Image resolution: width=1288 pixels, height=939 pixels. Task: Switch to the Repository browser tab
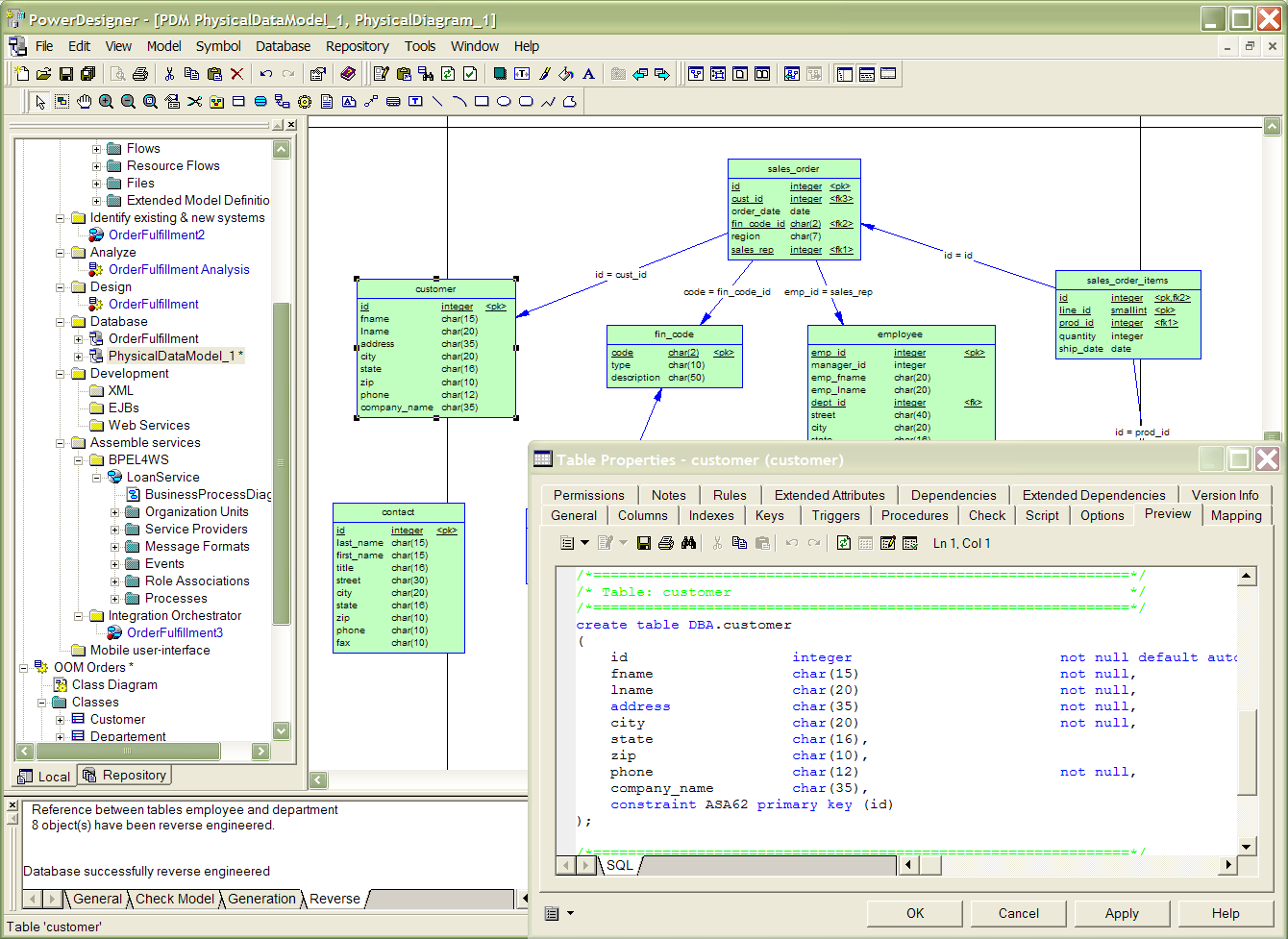pos(125,776)
